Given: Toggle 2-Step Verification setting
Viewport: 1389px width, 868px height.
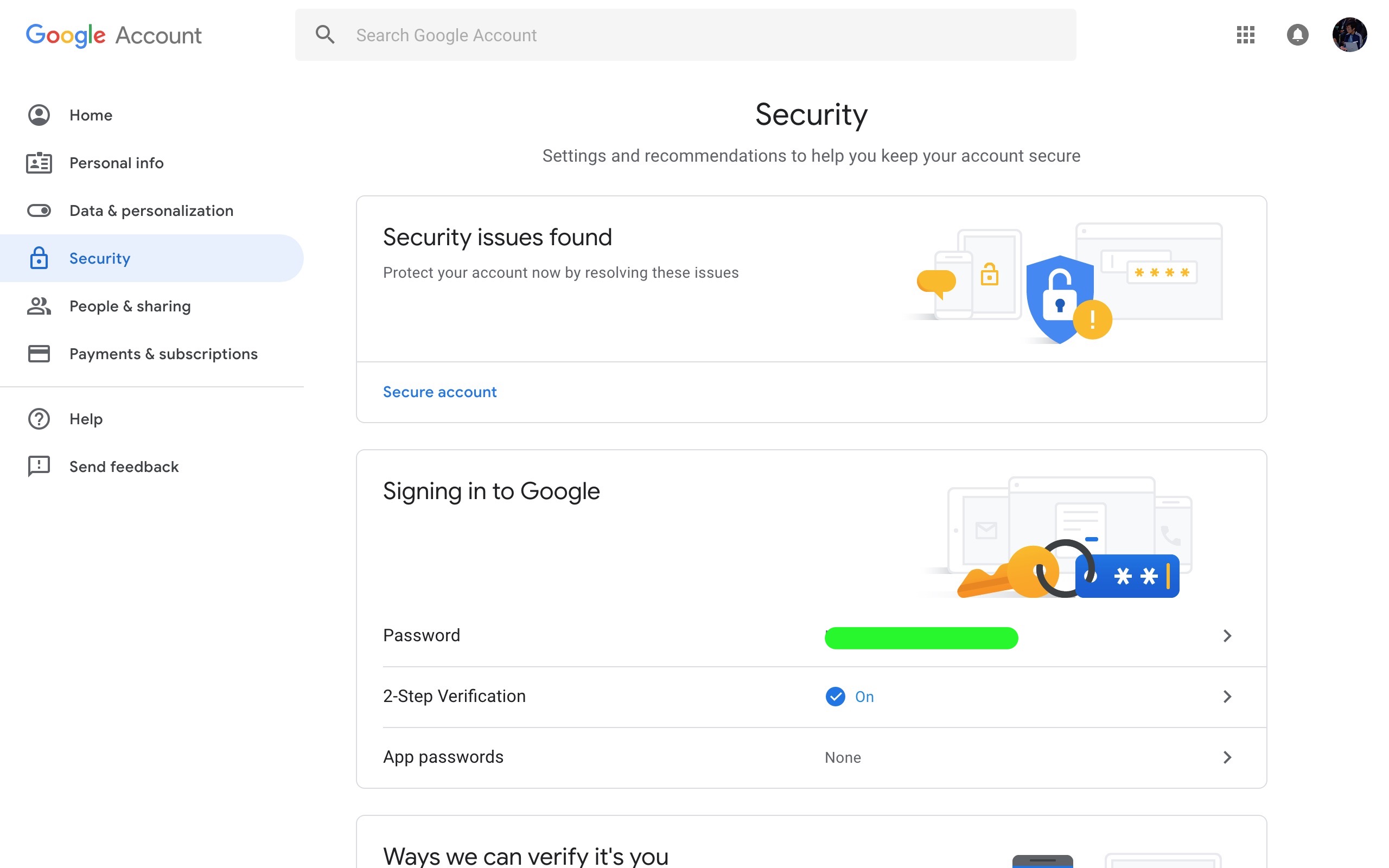Looking at the screenshot, I should [454, 696].
